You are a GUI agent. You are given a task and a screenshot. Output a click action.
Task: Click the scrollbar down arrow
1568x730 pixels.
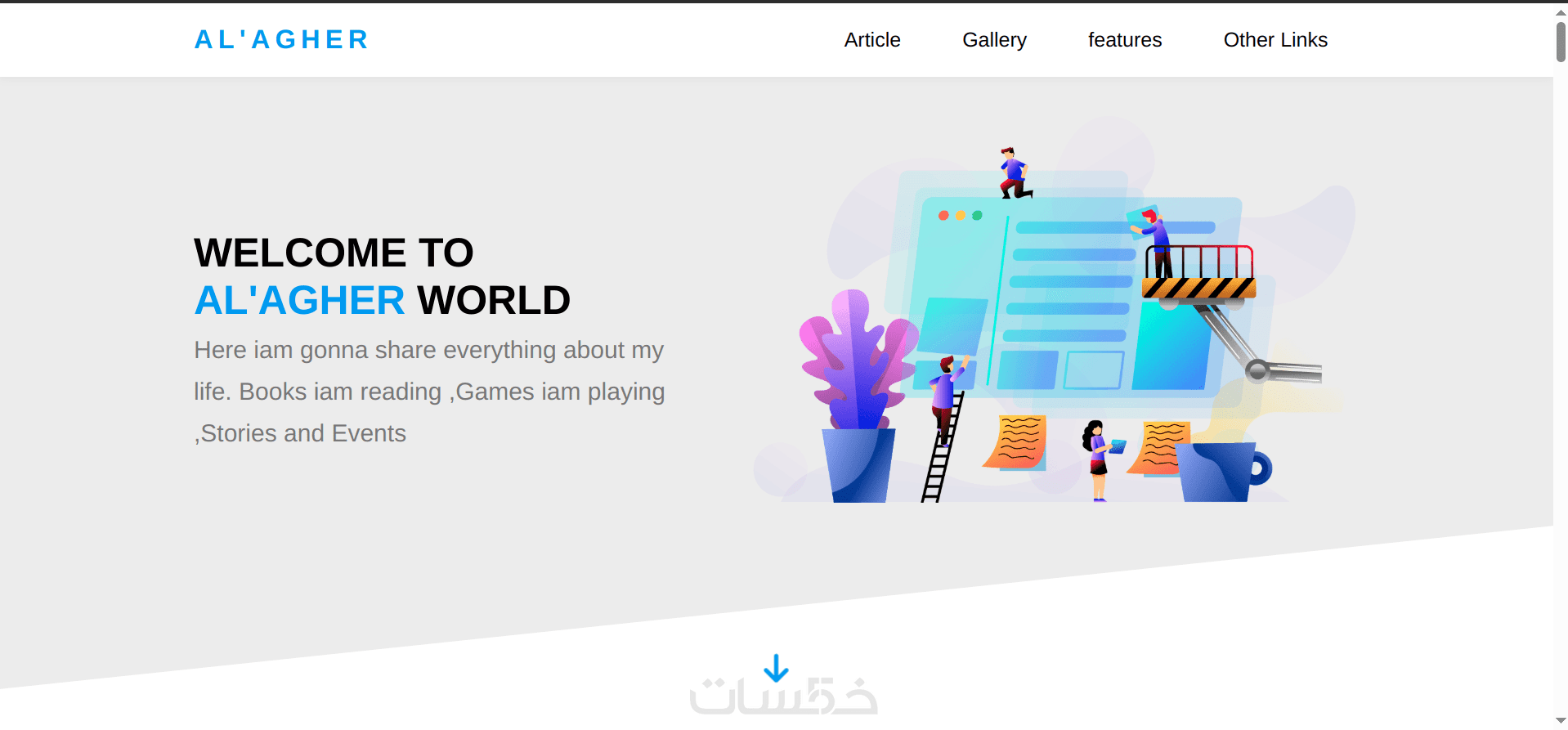coord(1561,721)
